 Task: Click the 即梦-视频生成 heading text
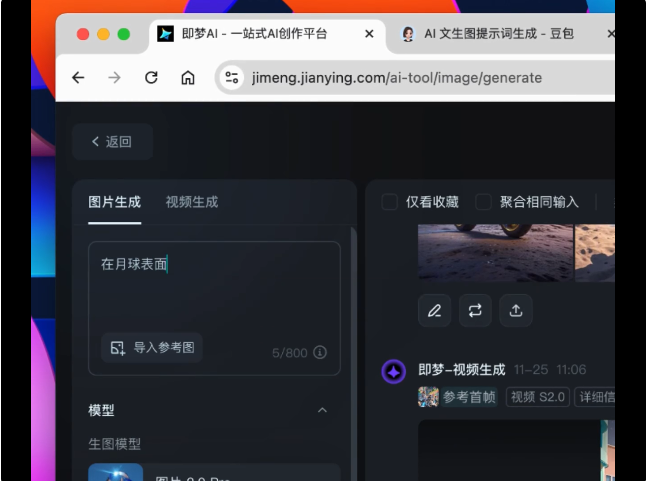[462, 370]
